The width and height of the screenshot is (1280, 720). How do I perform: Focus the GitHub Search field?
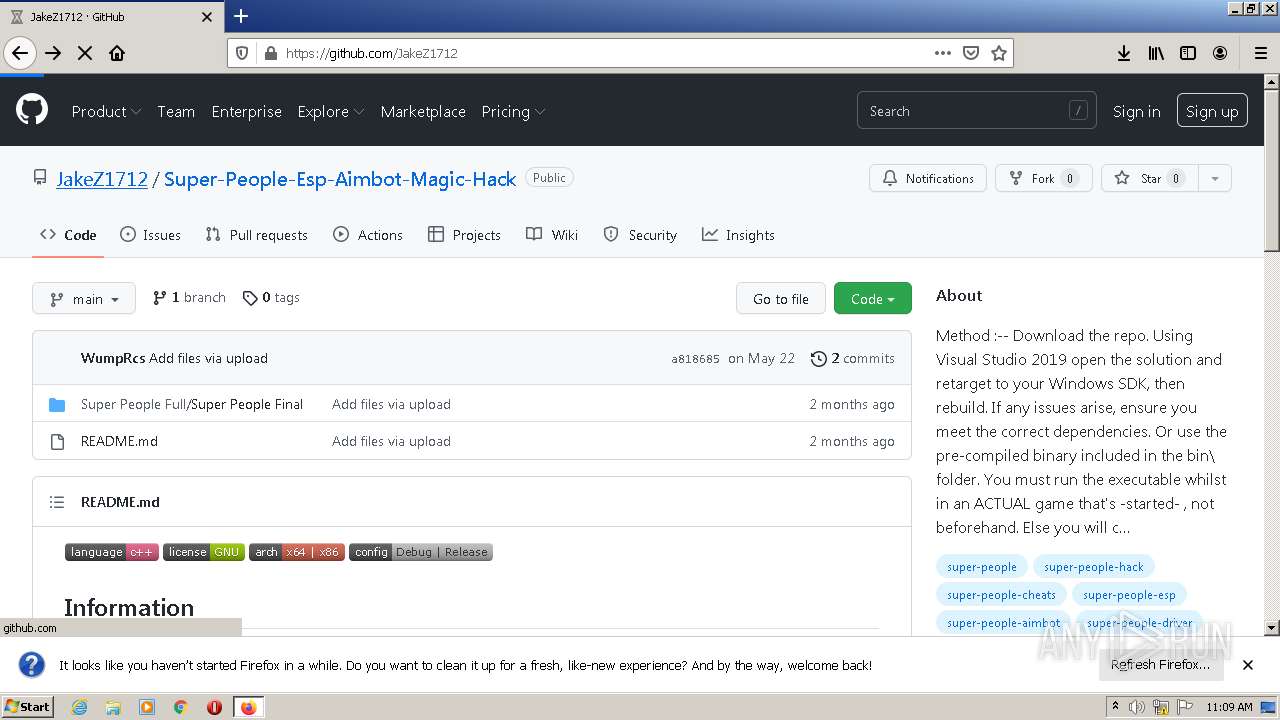click(976, 111)
